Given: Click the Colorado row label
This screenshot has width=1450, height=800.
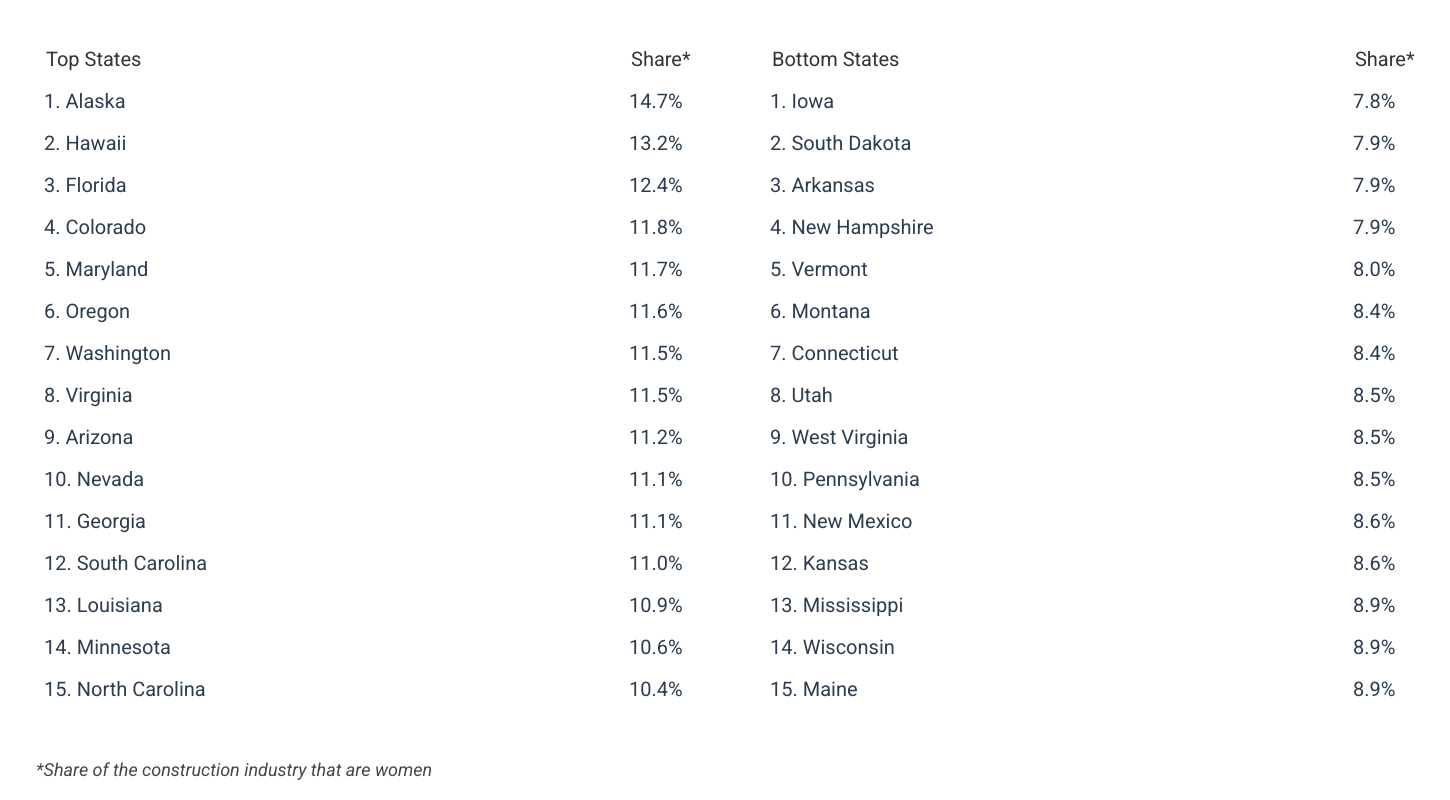Looking at the screenshot, I should (x=95, y=227).
